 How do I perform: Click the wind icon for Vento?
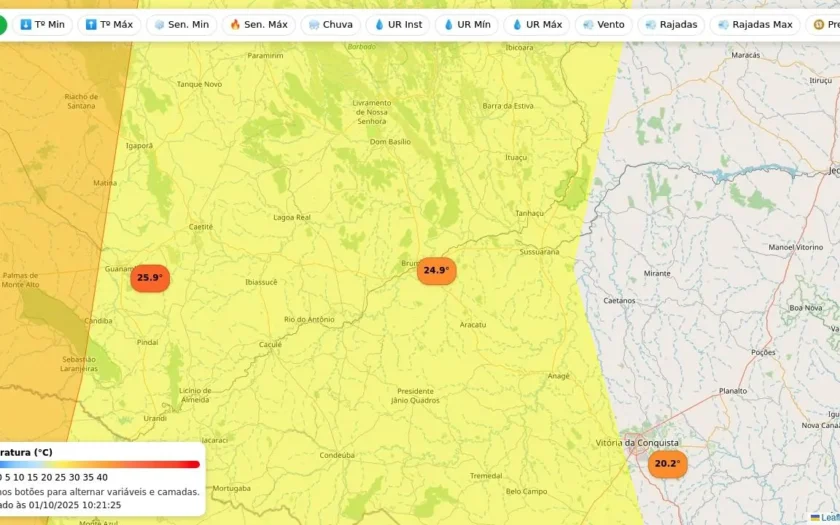click(588, 25)
